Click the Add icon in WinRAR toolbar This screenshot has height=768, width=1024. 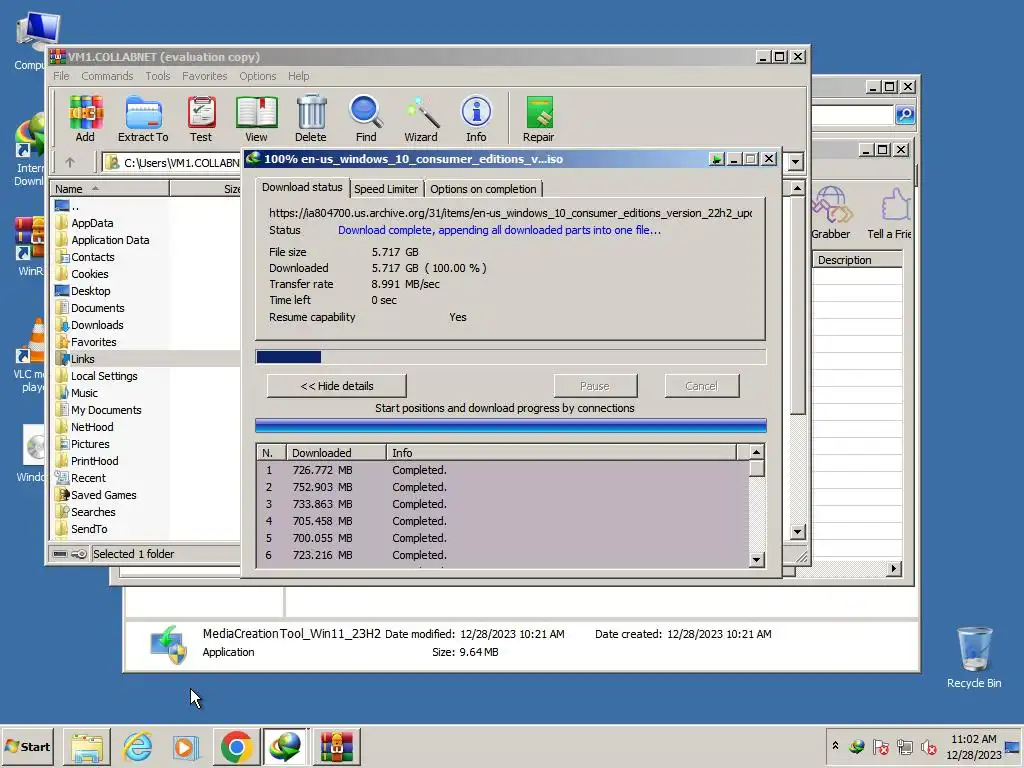pos(86,118)
